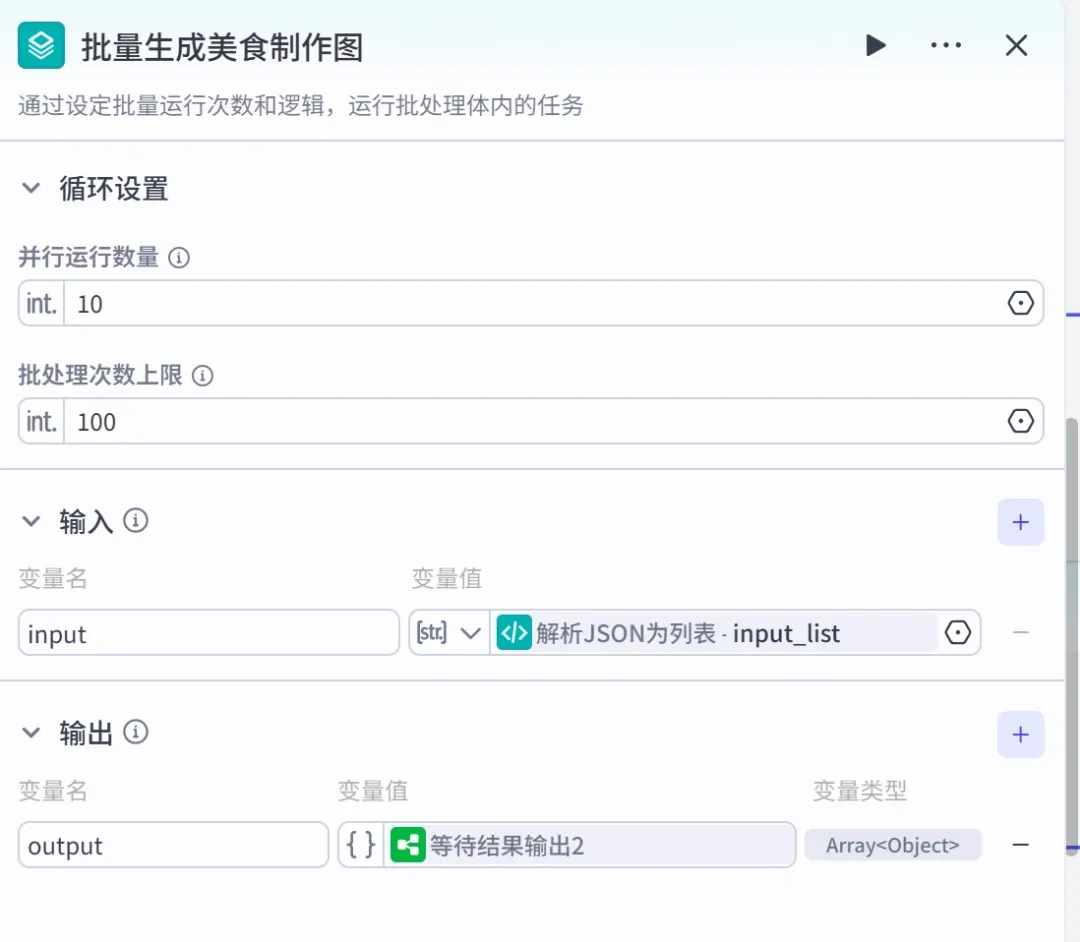This screenshot has width=1080, height=942.
Task: Show info tooltip for 批处理次数上限
Action: pos(202,375)
